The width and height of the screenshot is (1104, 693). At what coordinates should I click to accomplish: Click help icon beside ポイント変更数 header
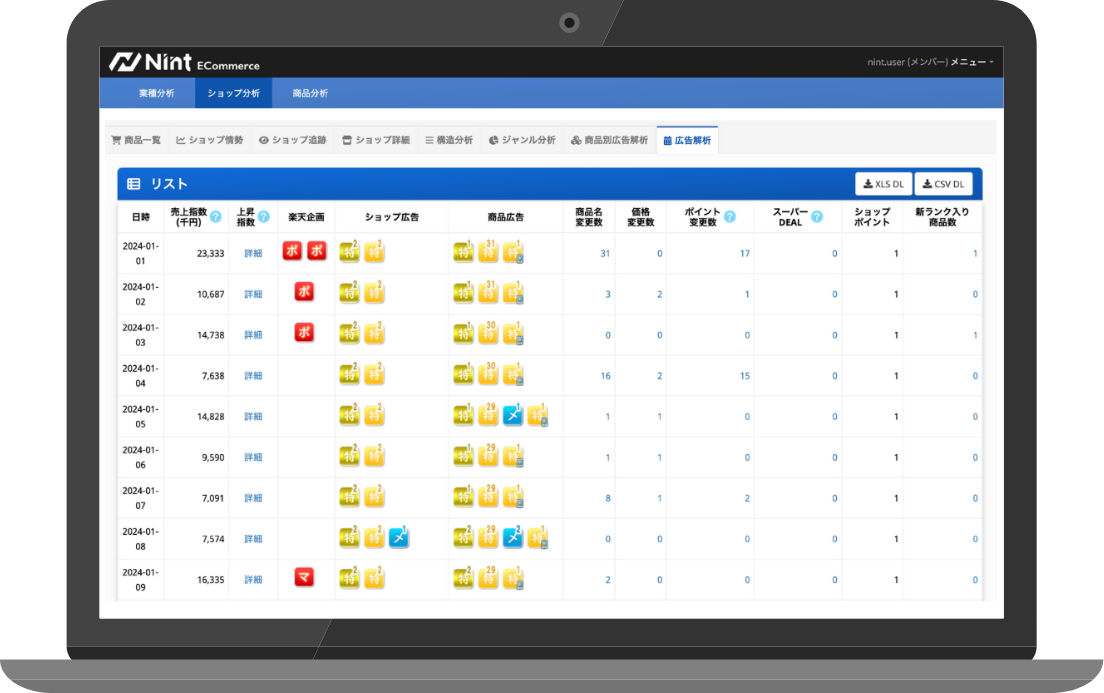point(729,217)
